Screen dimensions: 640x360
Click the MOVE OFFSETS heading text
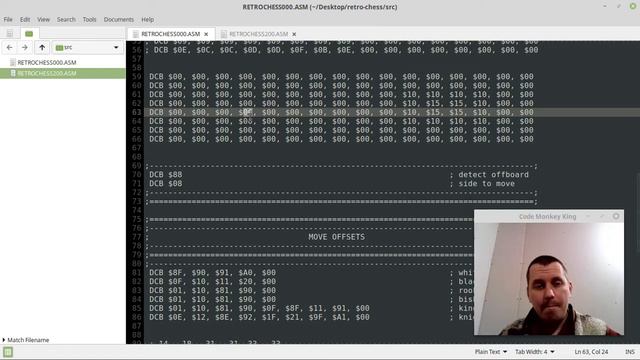336,237
